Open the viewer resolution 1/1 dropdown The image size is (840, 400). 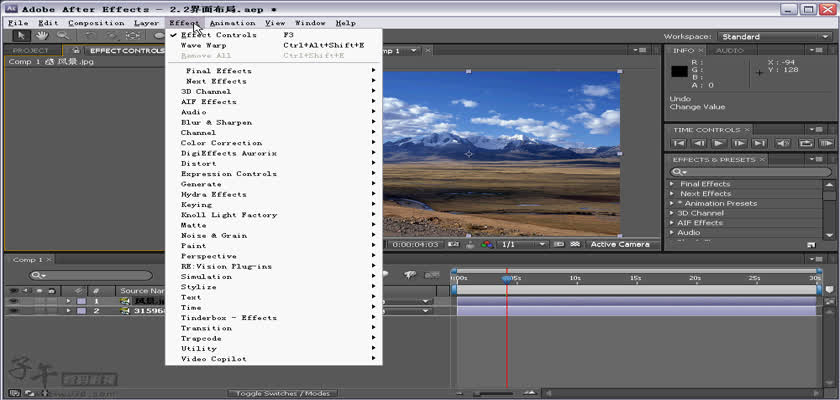tap(522, 244)
